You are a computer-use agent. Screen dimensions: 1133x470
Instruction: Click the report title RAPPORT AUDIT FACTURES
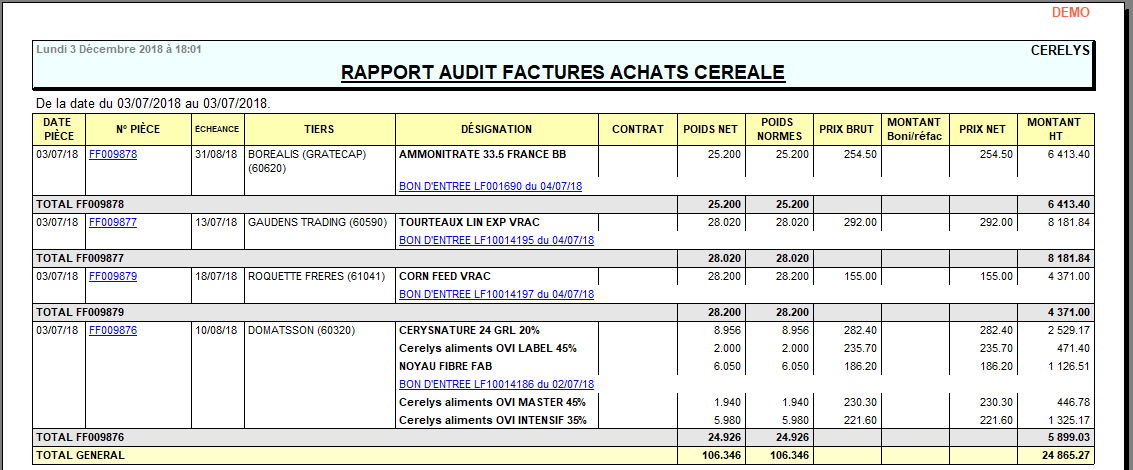563,72
